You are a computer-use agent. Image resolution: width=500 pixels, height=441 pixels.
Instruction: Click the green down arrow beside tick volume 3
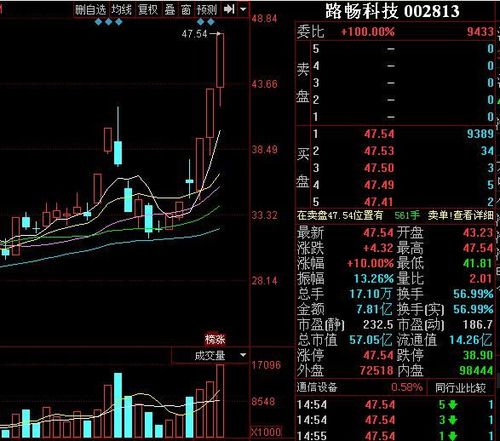[x=453, y=420]
